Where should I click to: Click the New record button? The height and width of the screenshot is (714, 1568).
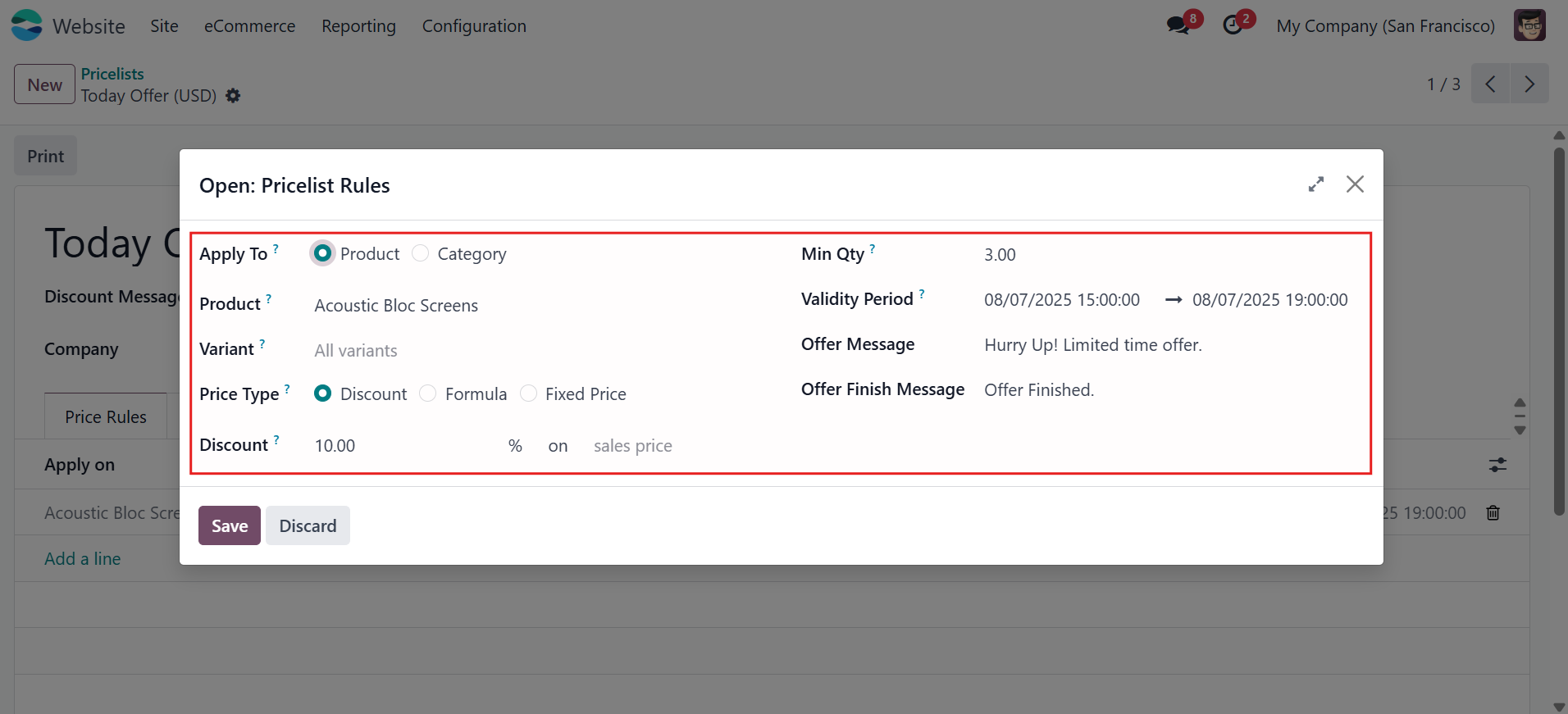pyautogui.click(x=44, y=84)
